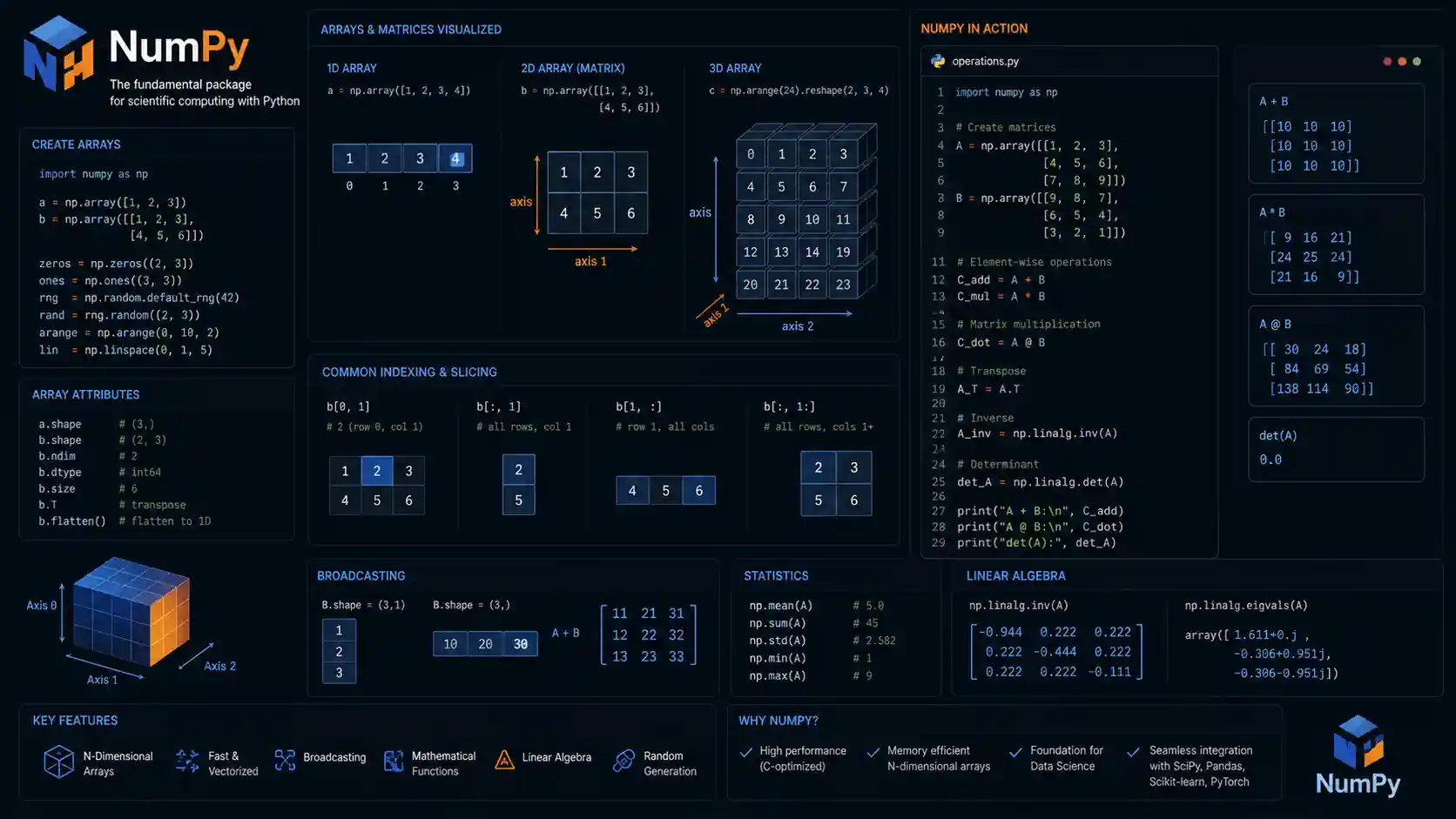Click the 2D ARRAY (MATRIX) label
The height and width of the screenshot is (819, 1456).
[573, 68]
